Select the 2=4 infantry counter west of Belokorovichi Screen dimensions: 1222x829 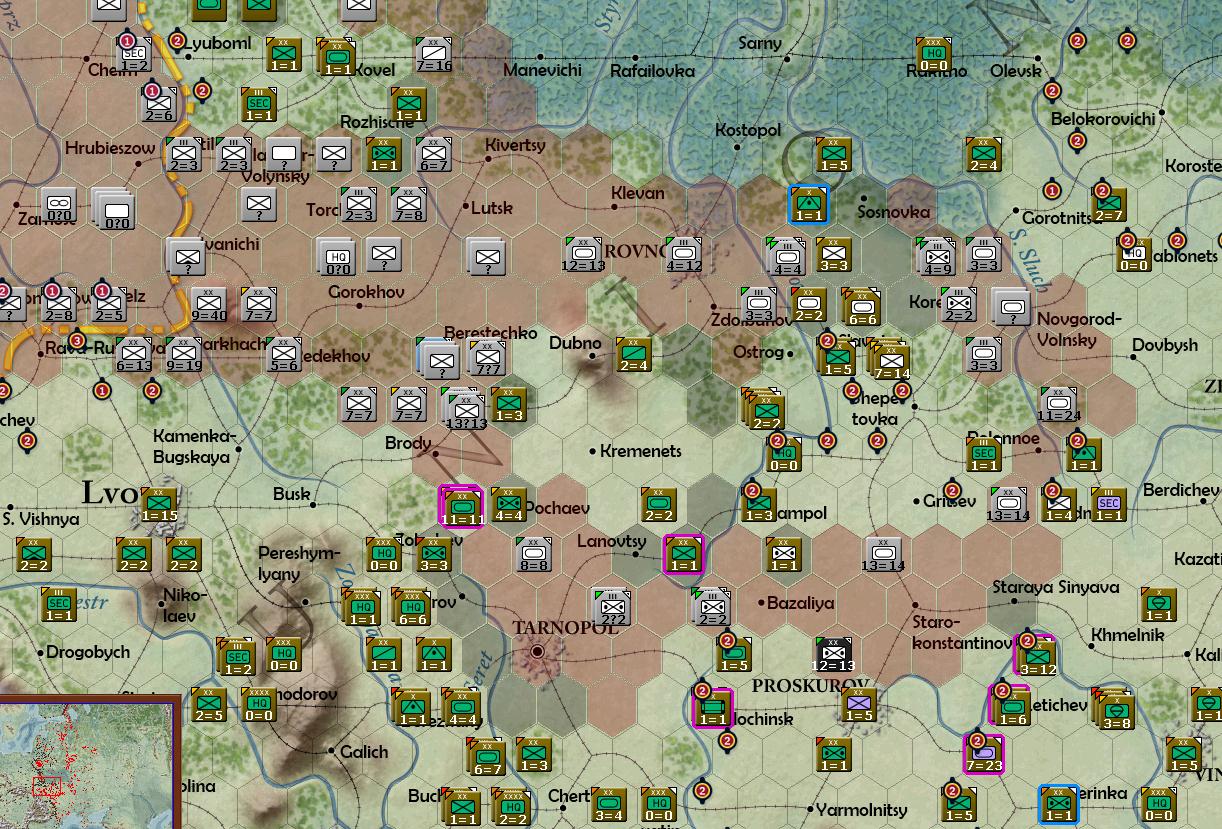(x=984, y=154)
